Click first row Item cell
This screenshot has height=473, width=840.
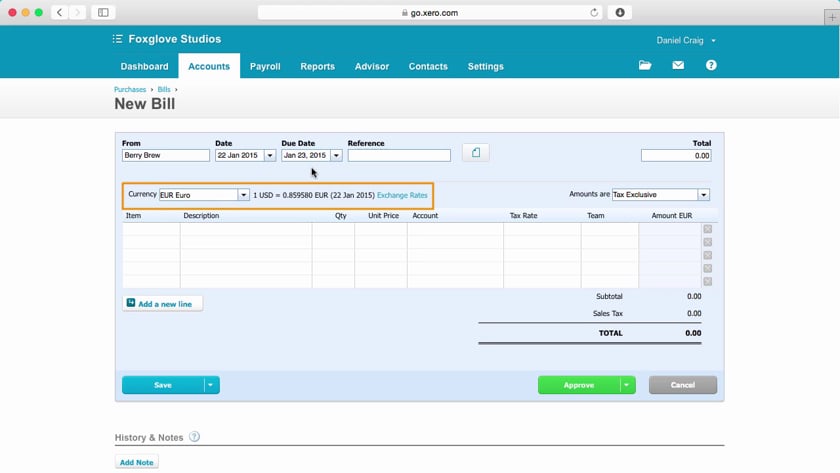pyautogui.click(x=151, y=229)
